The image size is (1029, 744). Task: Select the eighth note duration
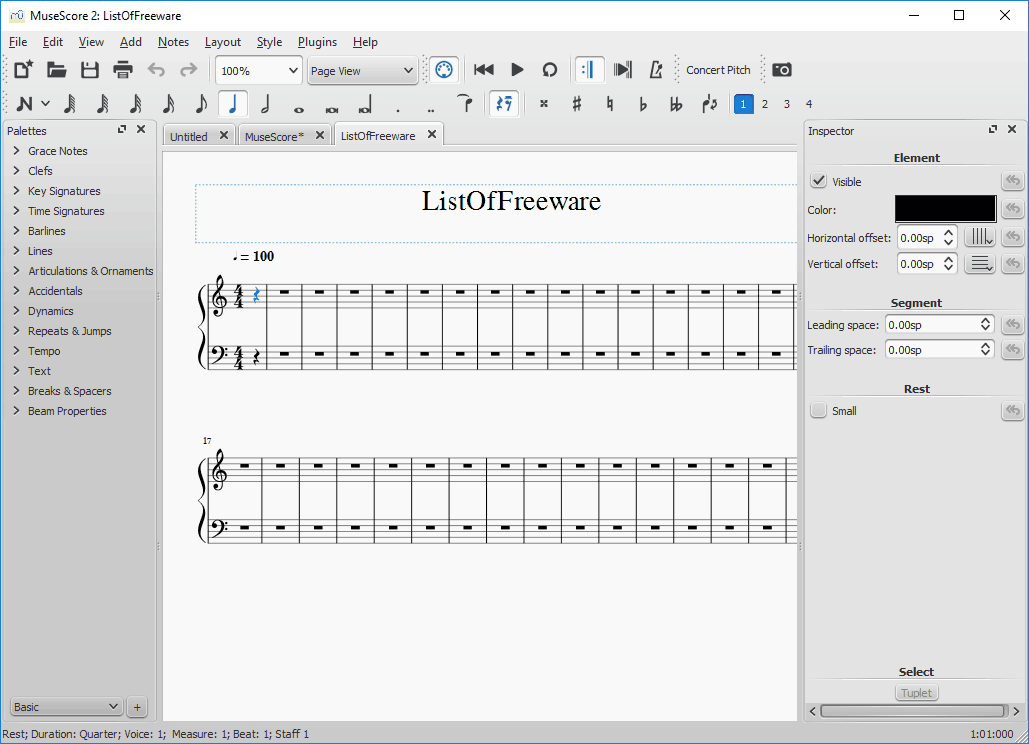pos(201,104)
